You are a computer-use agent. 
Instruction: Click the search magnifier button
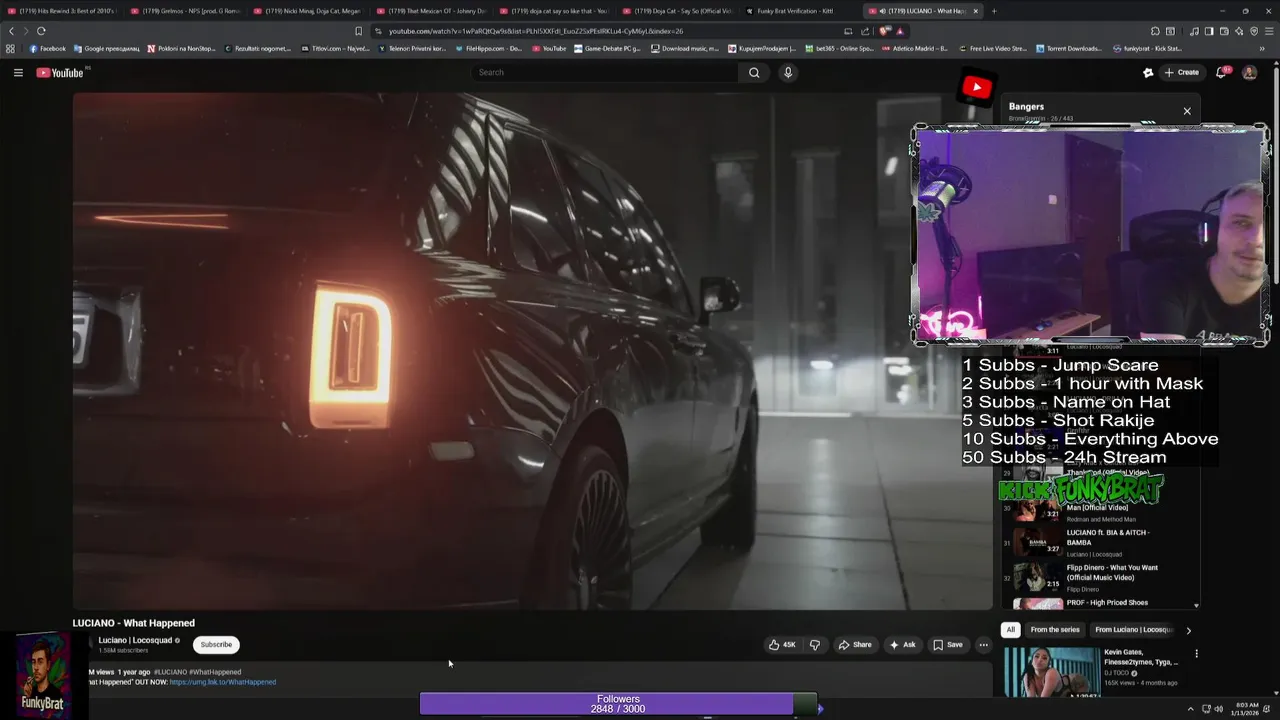coord(754,72)
